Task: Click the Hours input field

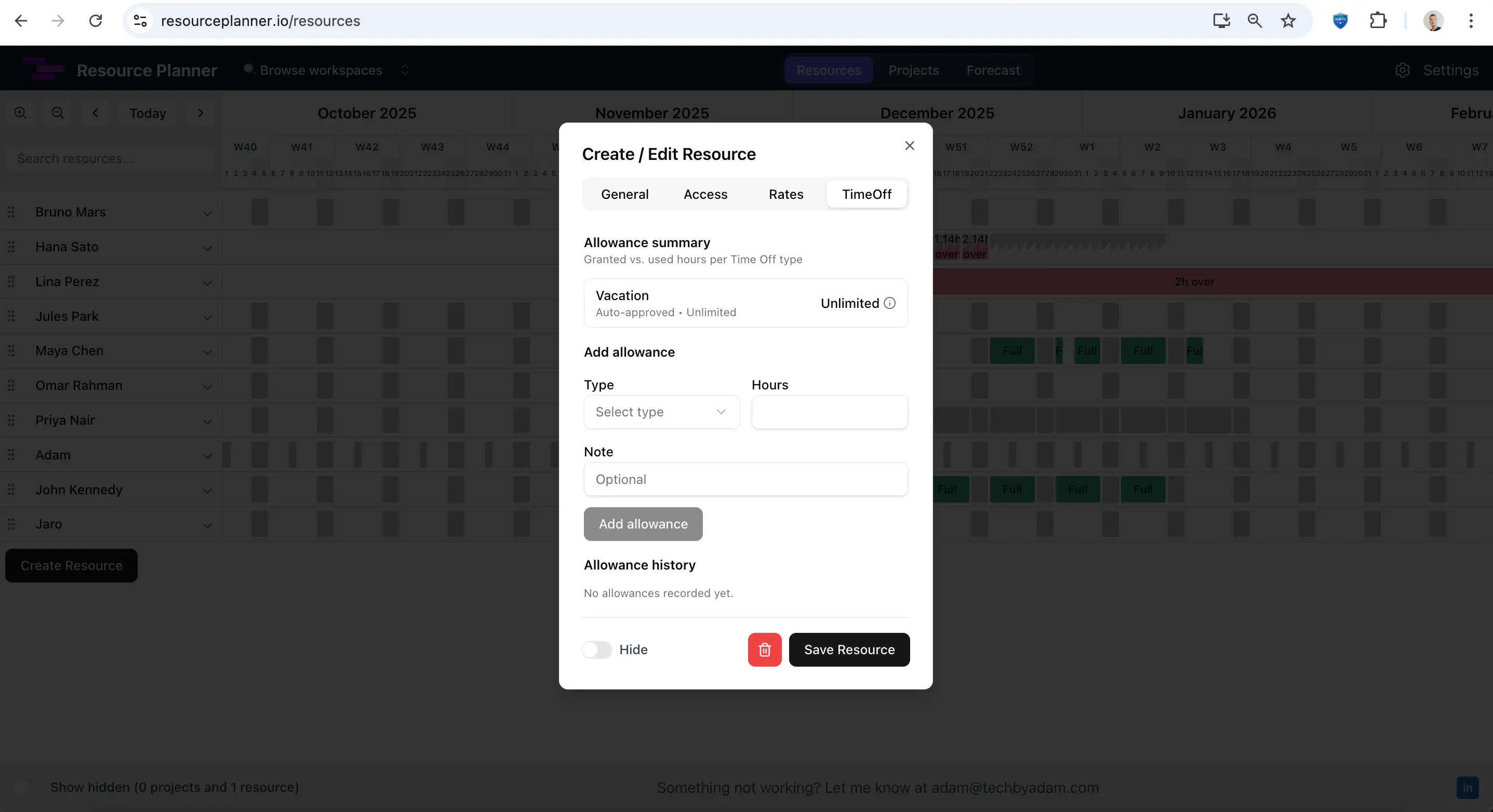Action: (x=829, y=412)
